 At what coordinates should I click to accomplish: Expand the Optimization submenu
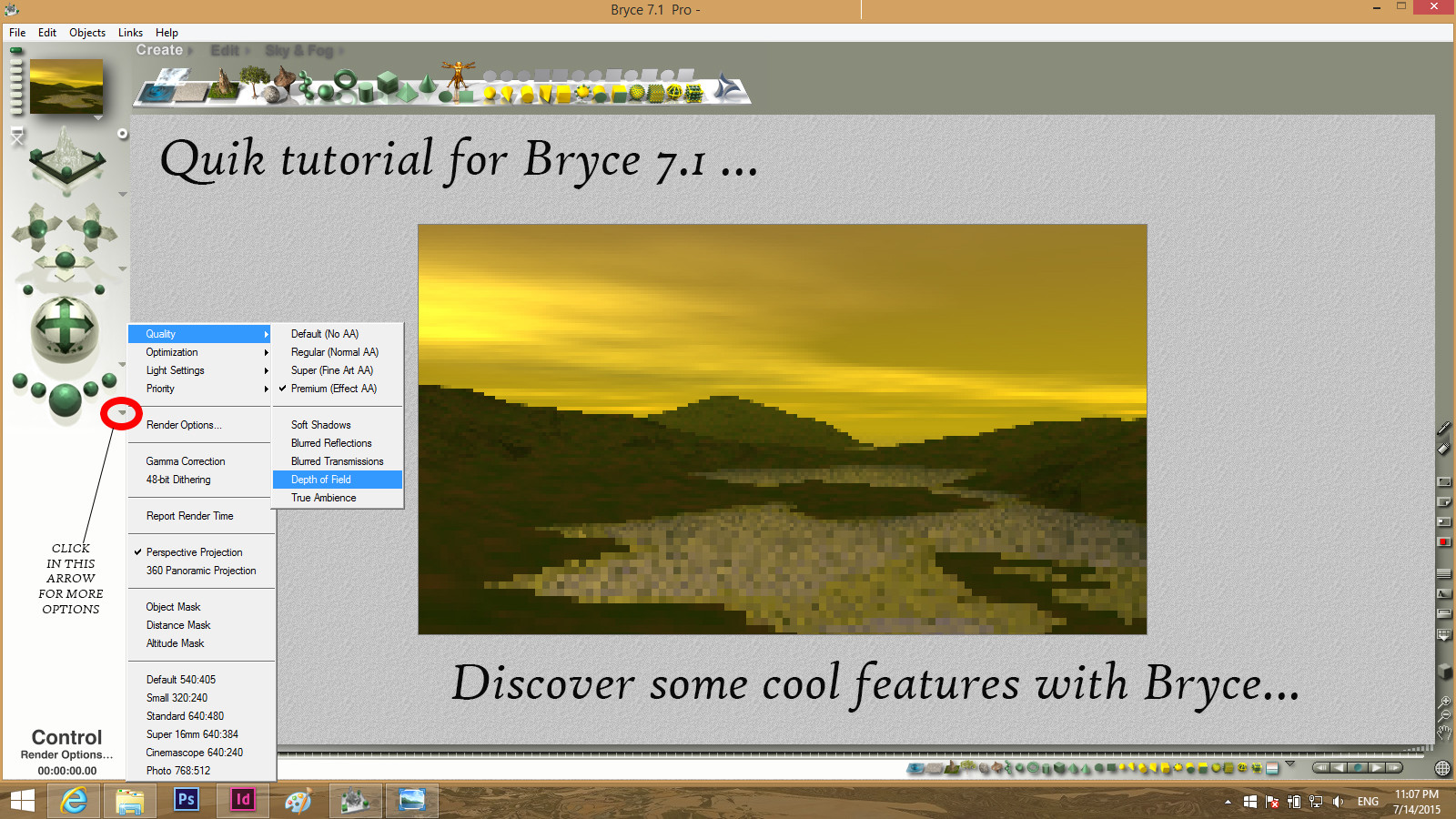tap(200, 352)
